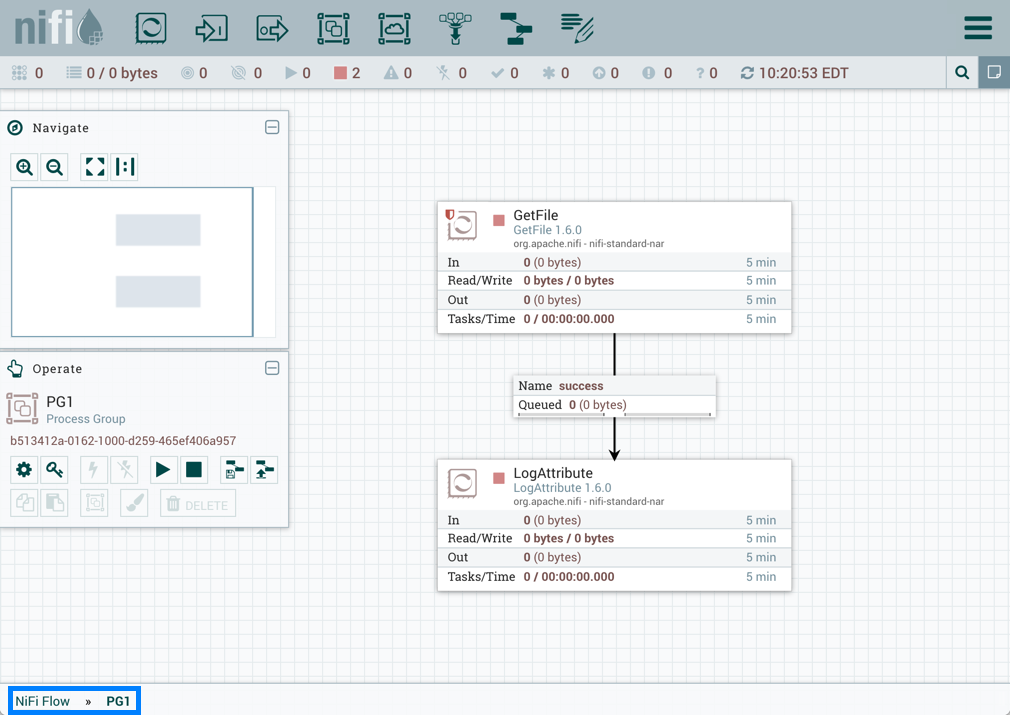Stop the PG1 process group
The height and width of the screenshot is (715, 1010).
point(194,469)
